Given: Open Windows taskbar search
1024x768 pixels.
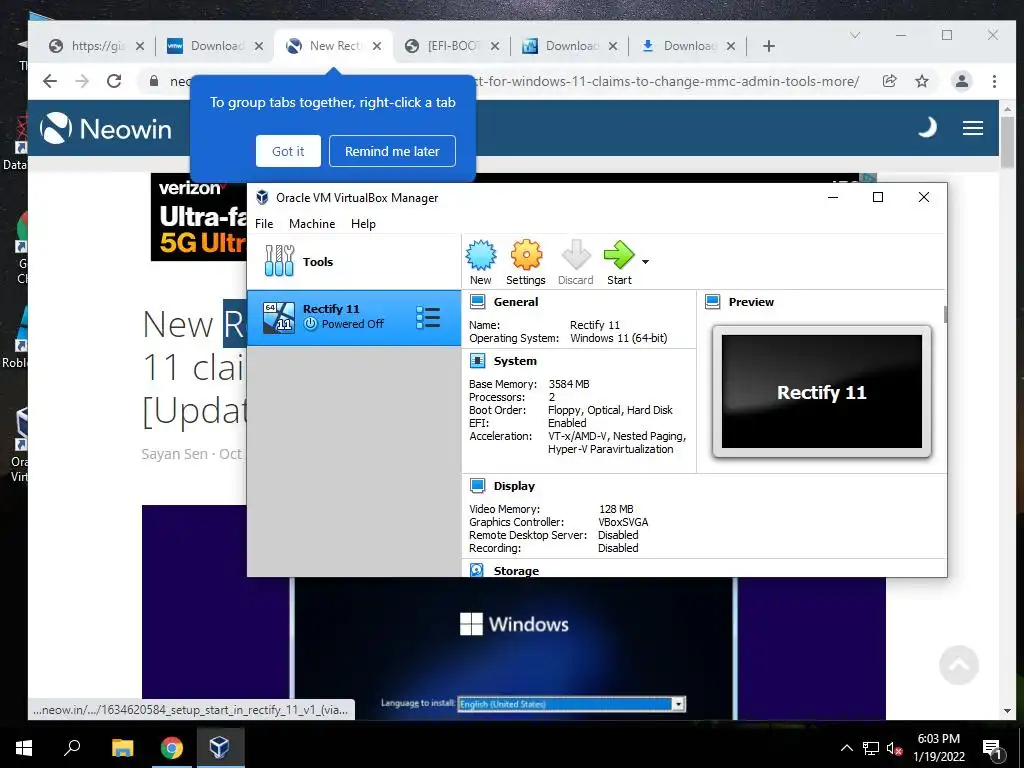Looking at the screenshot, I should pyautogui.click(x=72, y=748).
